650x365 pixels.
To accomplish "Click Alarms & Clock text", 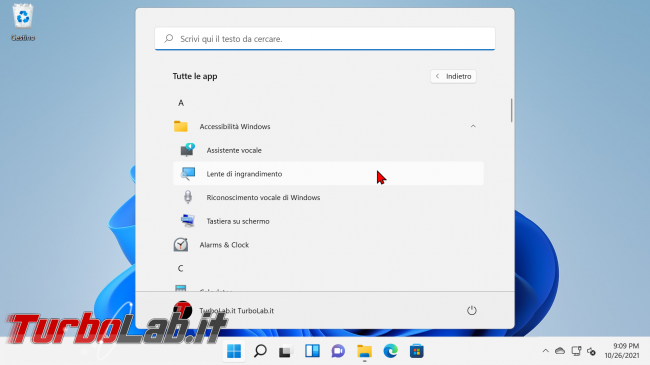I will [x=224, y=245].
